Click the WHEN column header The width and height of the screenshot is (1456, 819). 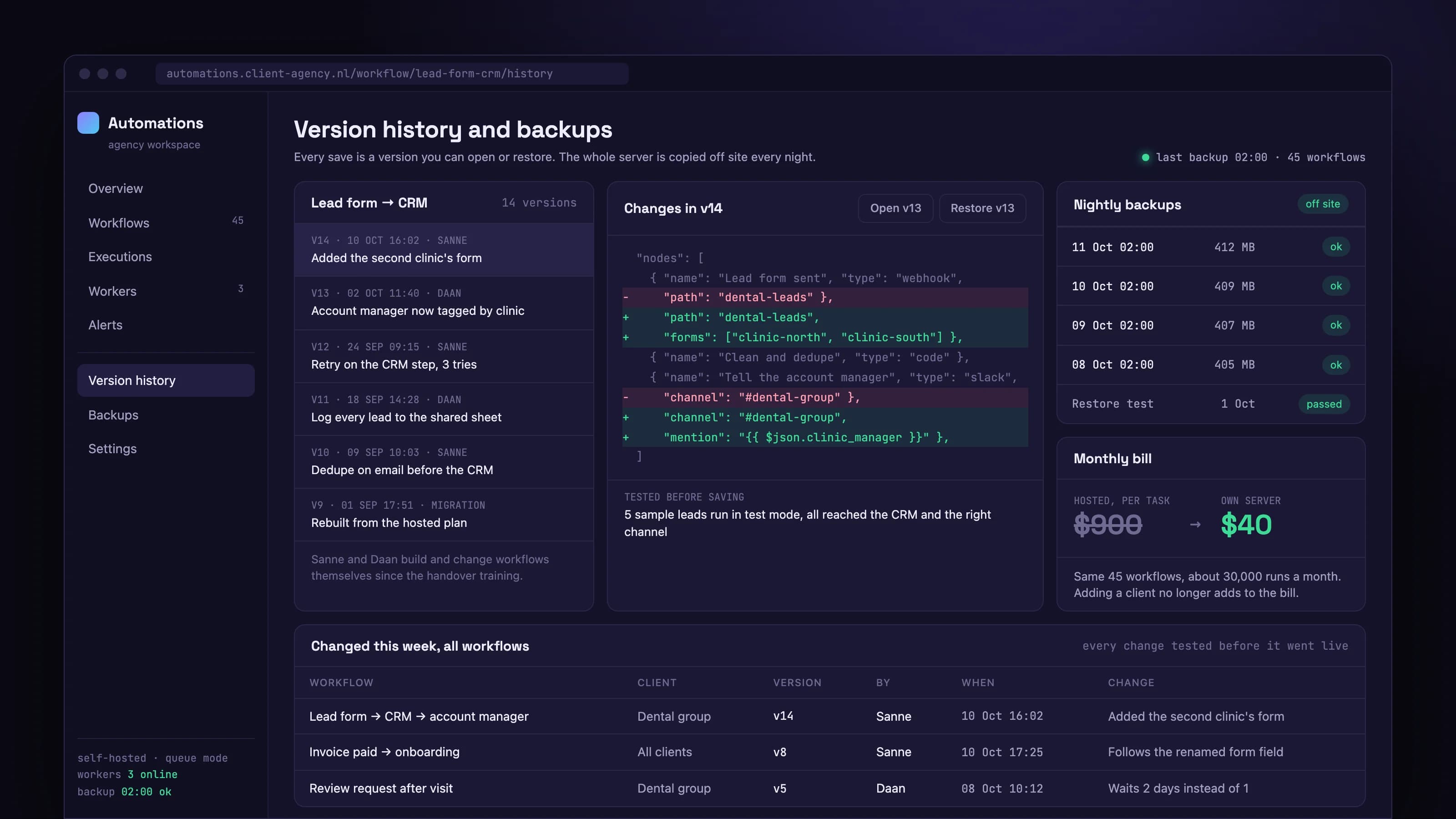coord(978,683)
